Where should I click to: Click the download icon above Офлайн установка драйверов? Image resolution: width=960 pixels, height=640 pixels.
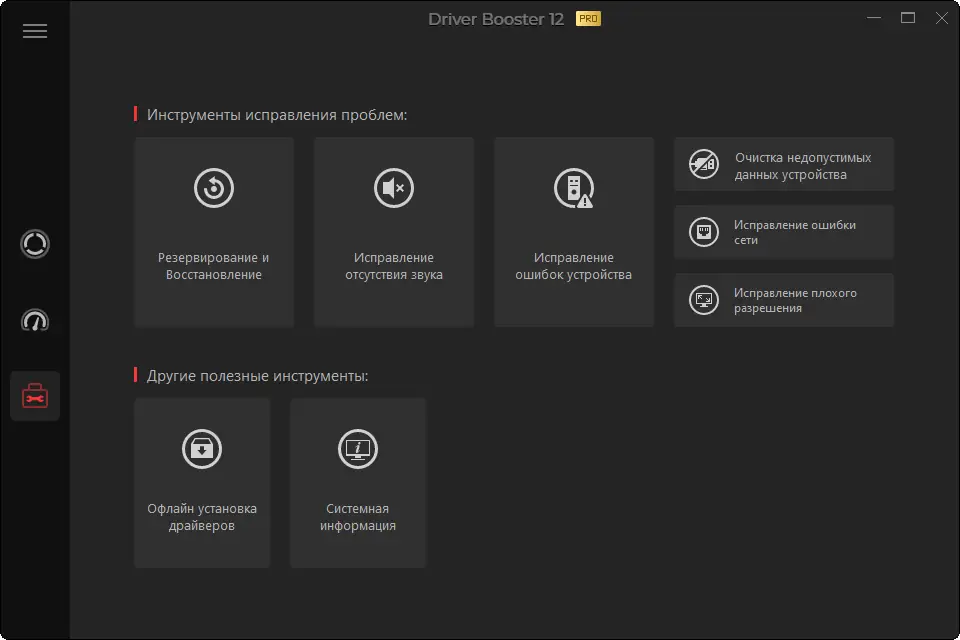[x=202, y=449]
